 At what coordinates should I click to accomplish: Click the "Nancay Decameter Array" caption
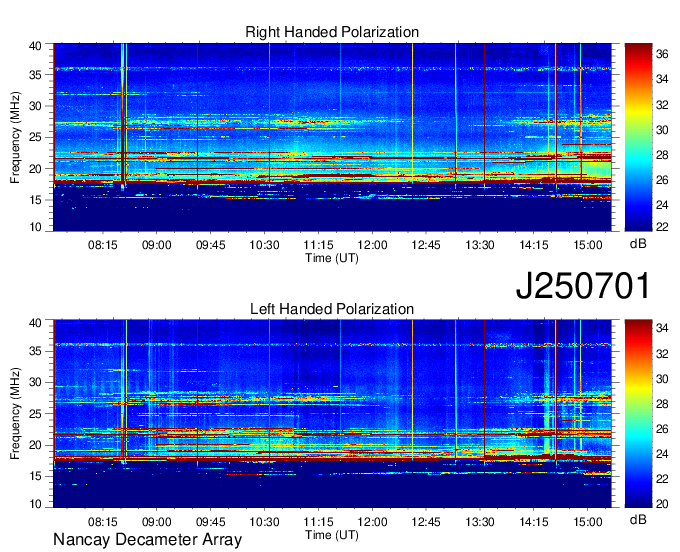[147, 539]
